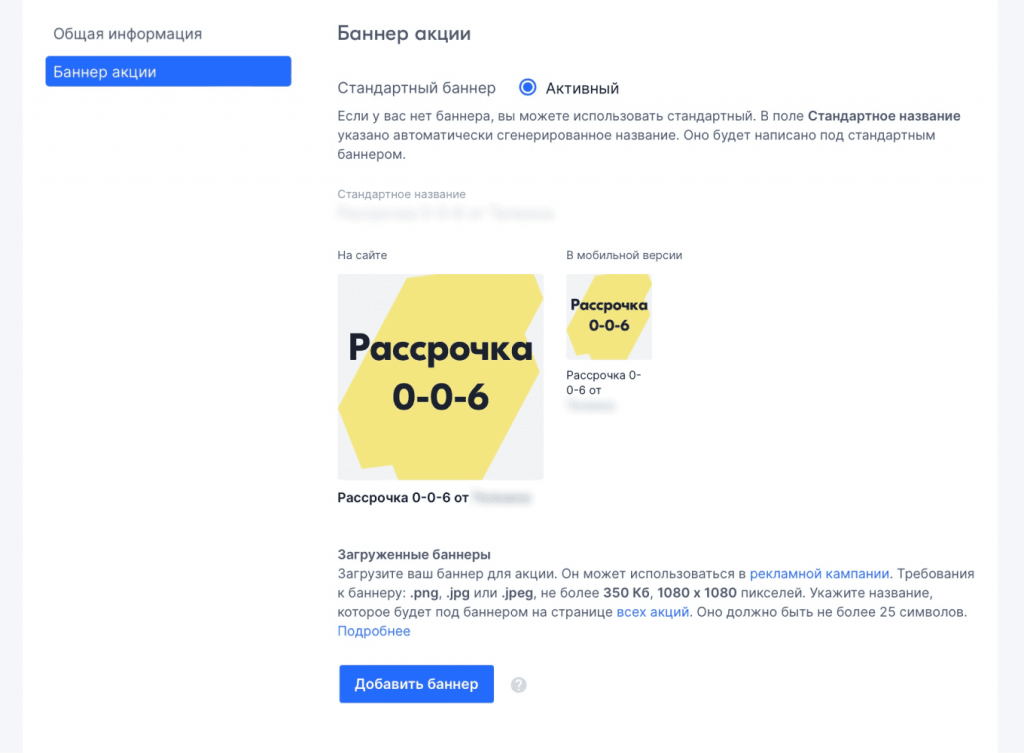The image size is (1024, 753).
Task: Click the Стандартный баннер label
Action: point(416,88)
